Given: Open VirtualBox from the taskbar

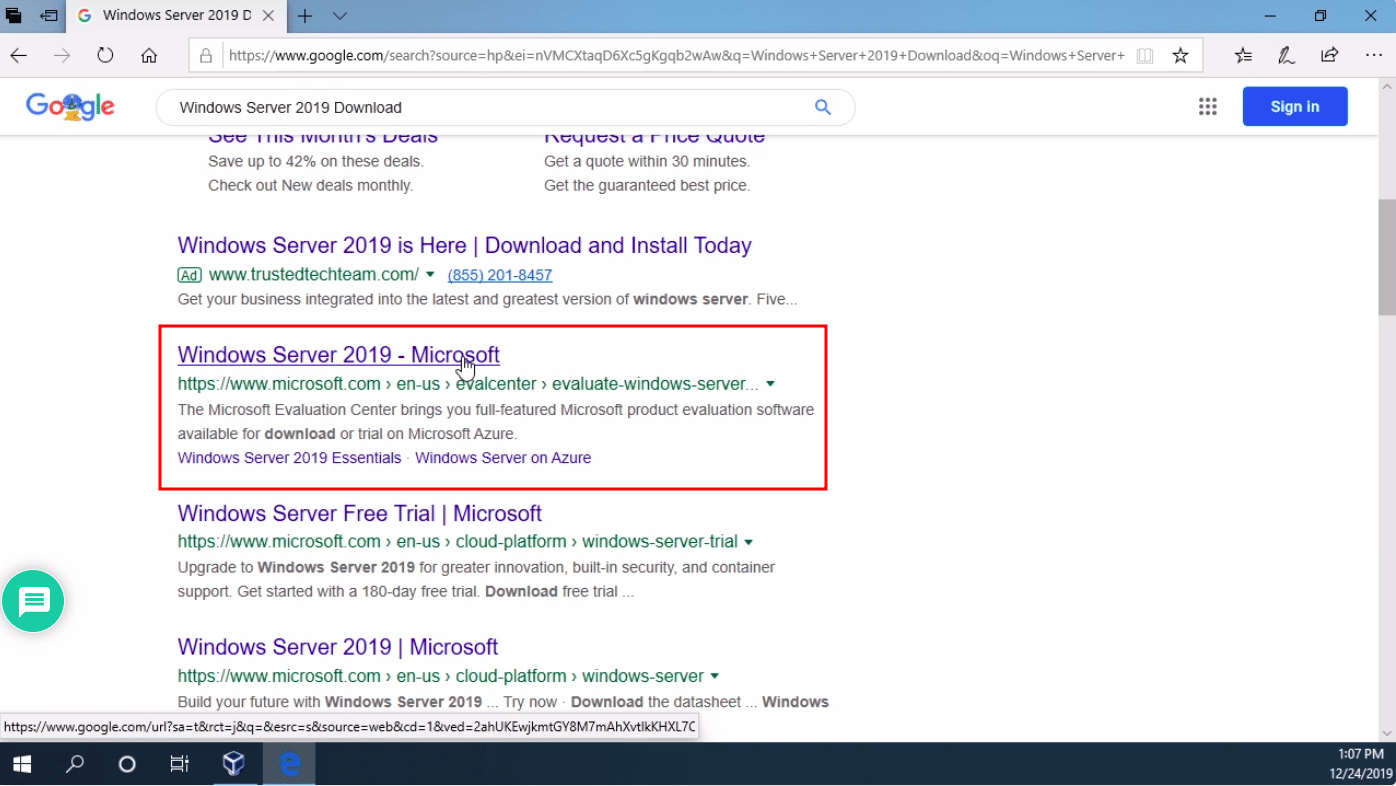Looking at the screenshot, I should point(233,764).
